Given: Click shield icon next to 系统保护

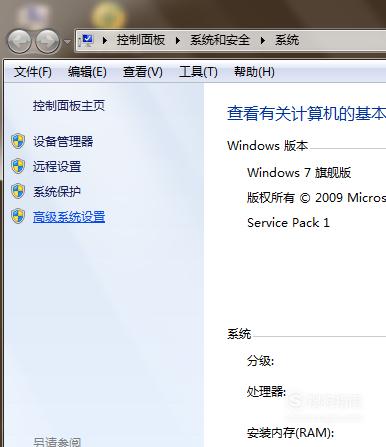Looking at the screenshot, I should click(18, 191).
